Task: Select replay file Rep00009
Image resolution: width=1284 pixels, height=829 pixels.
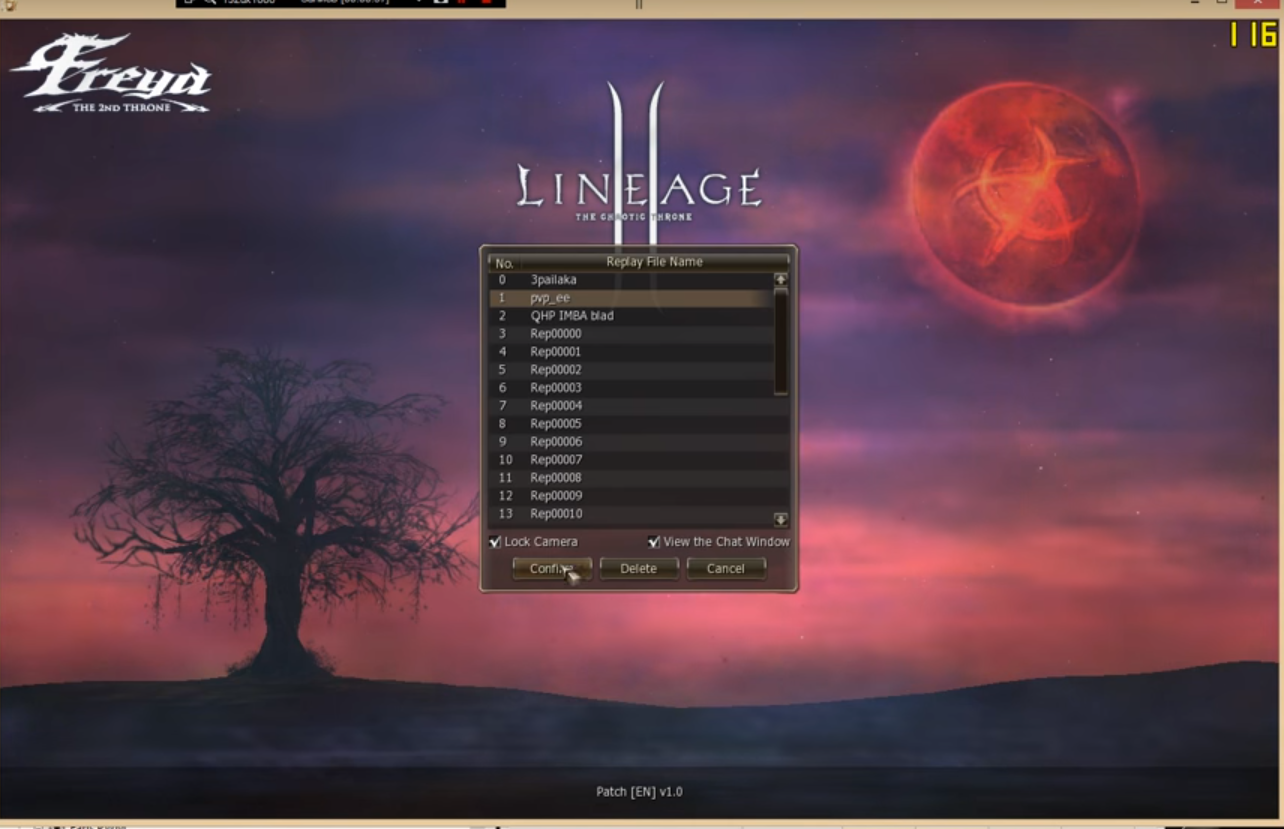Action: (631, 496)
